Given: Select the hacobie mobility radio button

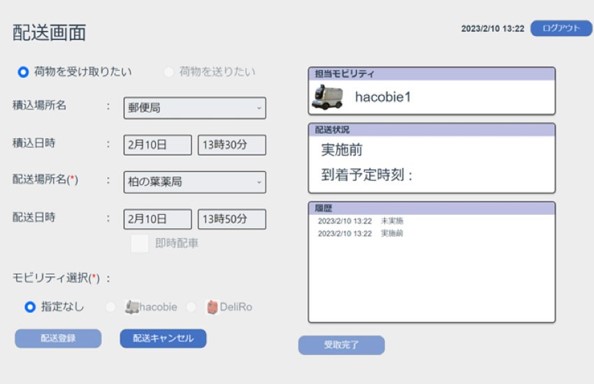Looking at the screenshot, I should point(111,307).
